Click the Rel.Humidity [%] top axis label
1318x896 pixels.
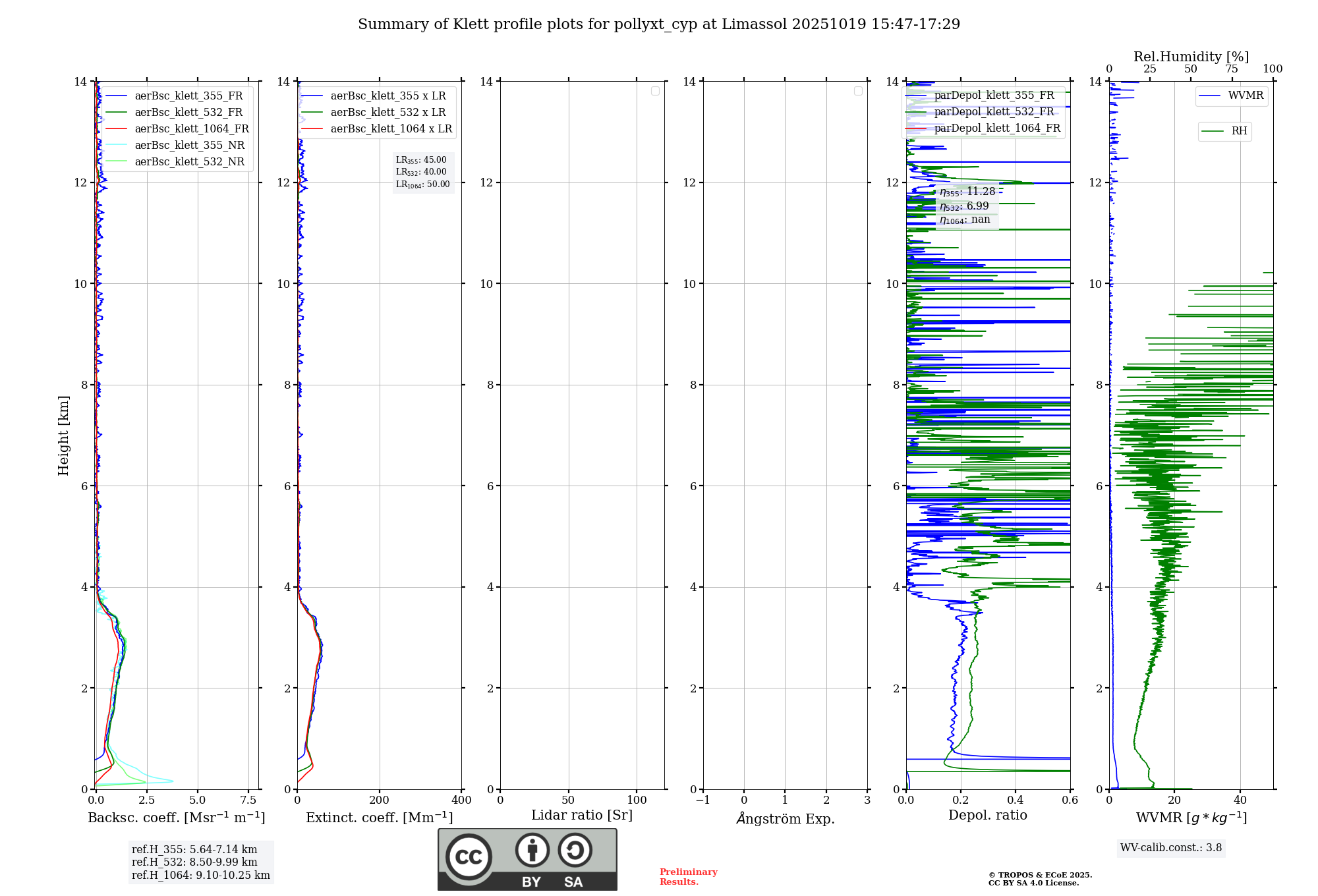coord(1191,57)
